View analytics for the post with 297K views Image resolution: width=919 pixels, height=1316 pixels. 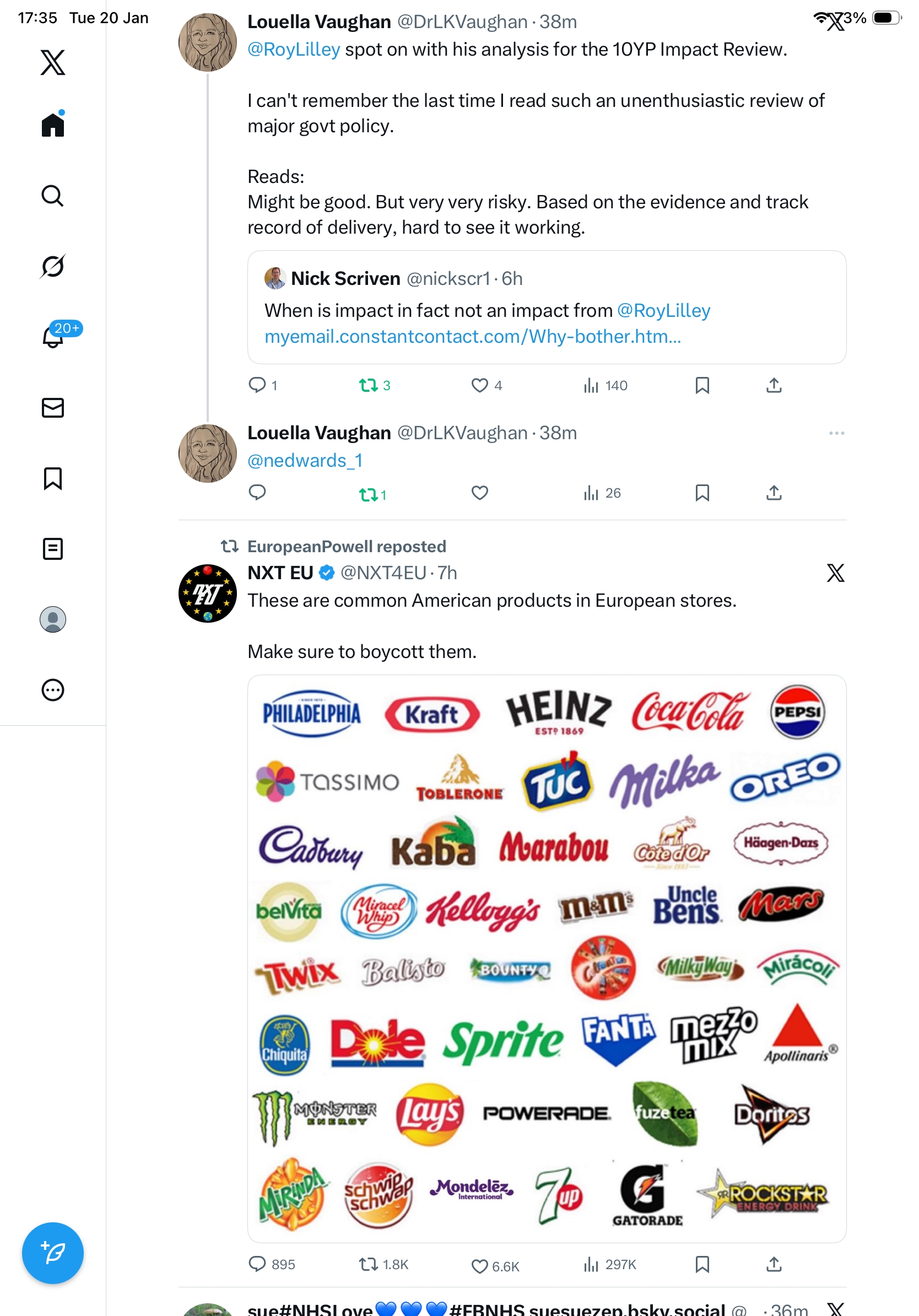(609, 1264)
